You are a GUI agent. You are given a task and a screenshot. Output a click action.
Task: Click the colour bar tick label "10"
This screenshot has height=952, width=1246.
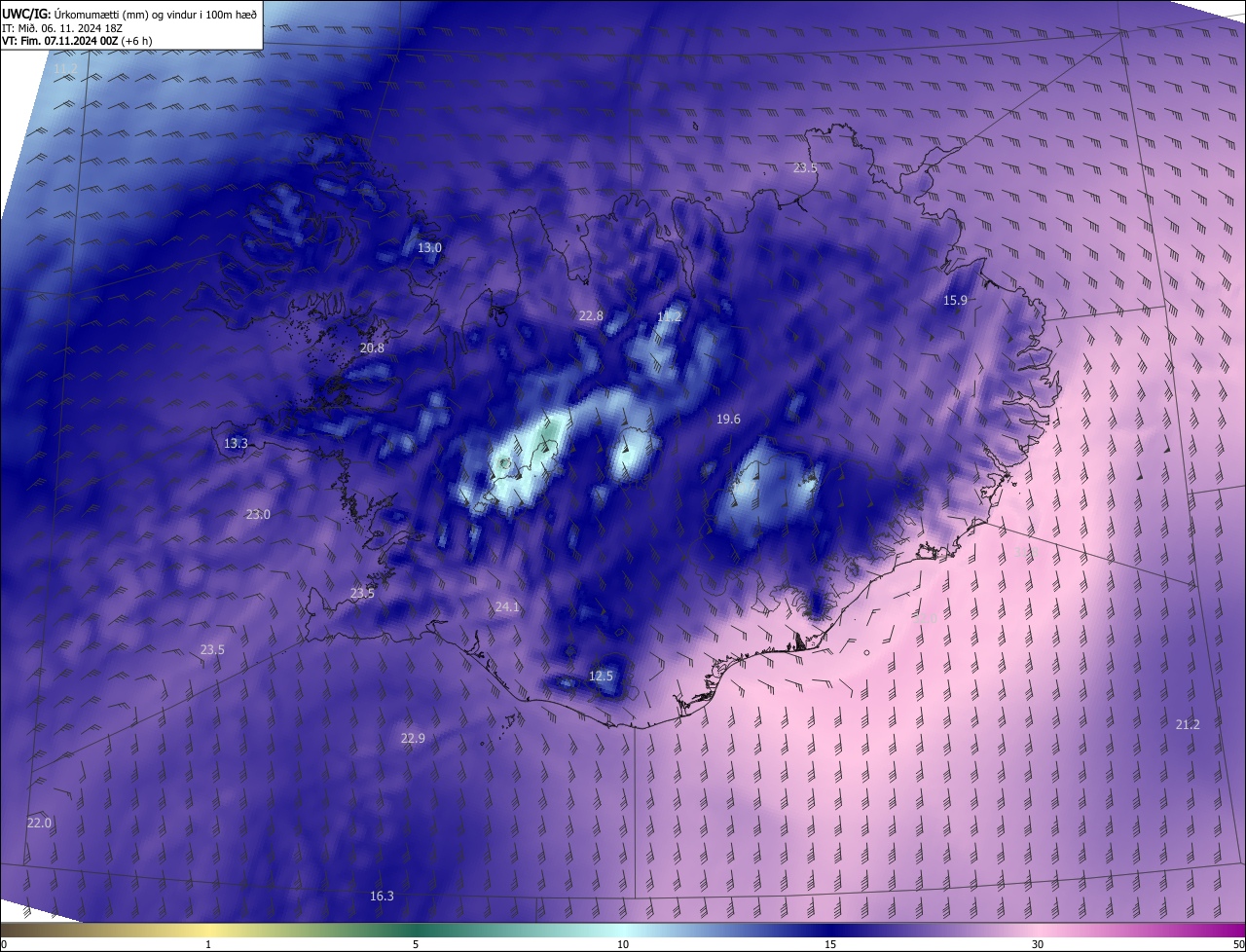point(623,944)
